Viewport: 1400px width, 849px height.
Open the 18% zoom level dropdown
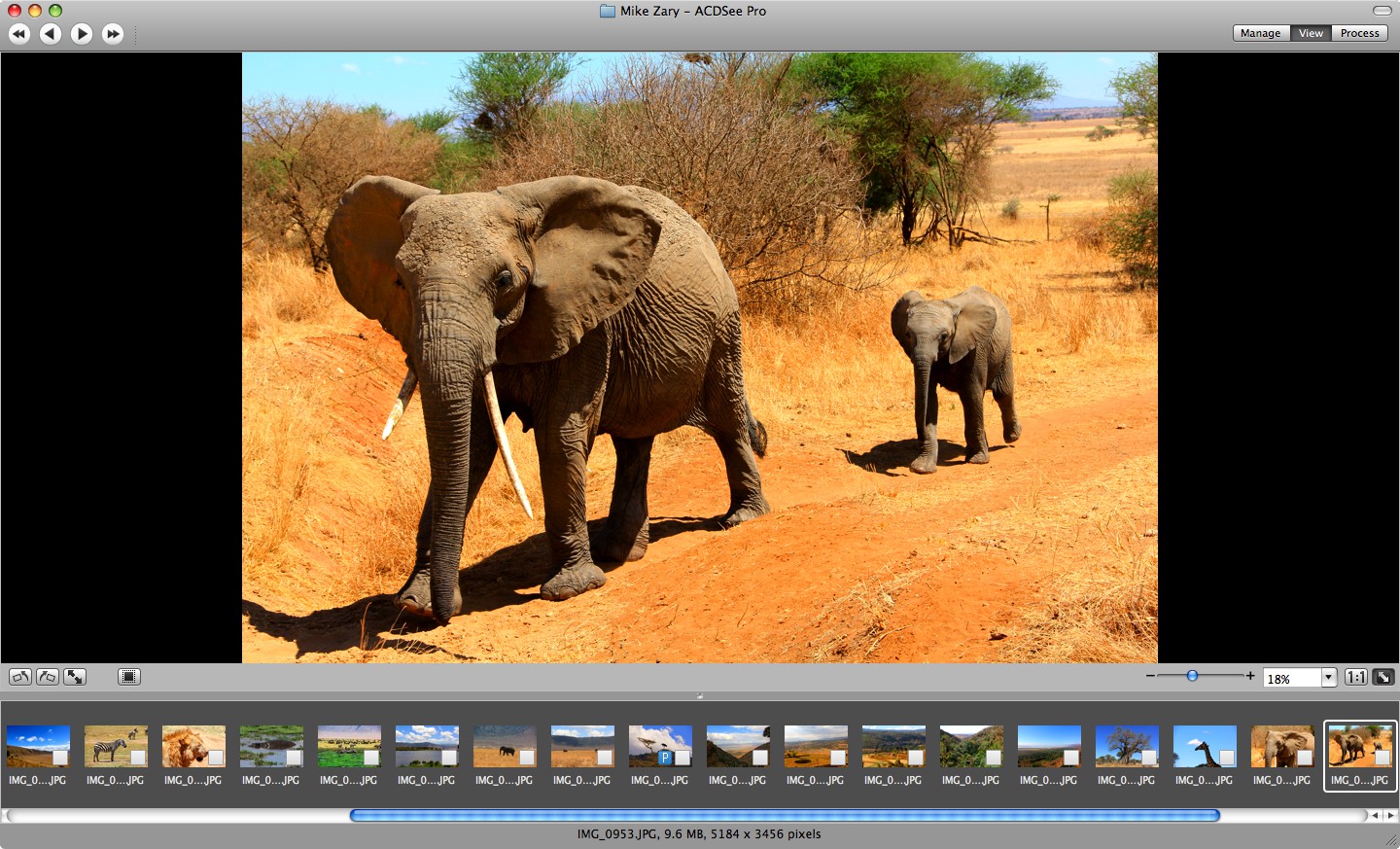point(1328,678)
